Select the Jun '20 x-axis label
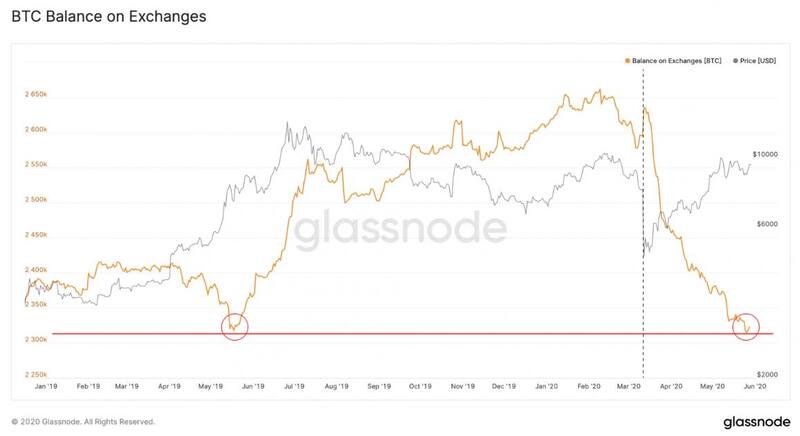 [x=756, y=386]
